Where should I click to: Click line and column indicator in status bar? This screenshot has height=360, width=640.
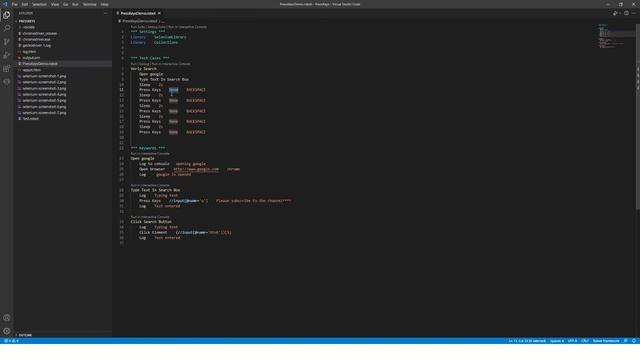pyautogui.click(x=527, y=341)
